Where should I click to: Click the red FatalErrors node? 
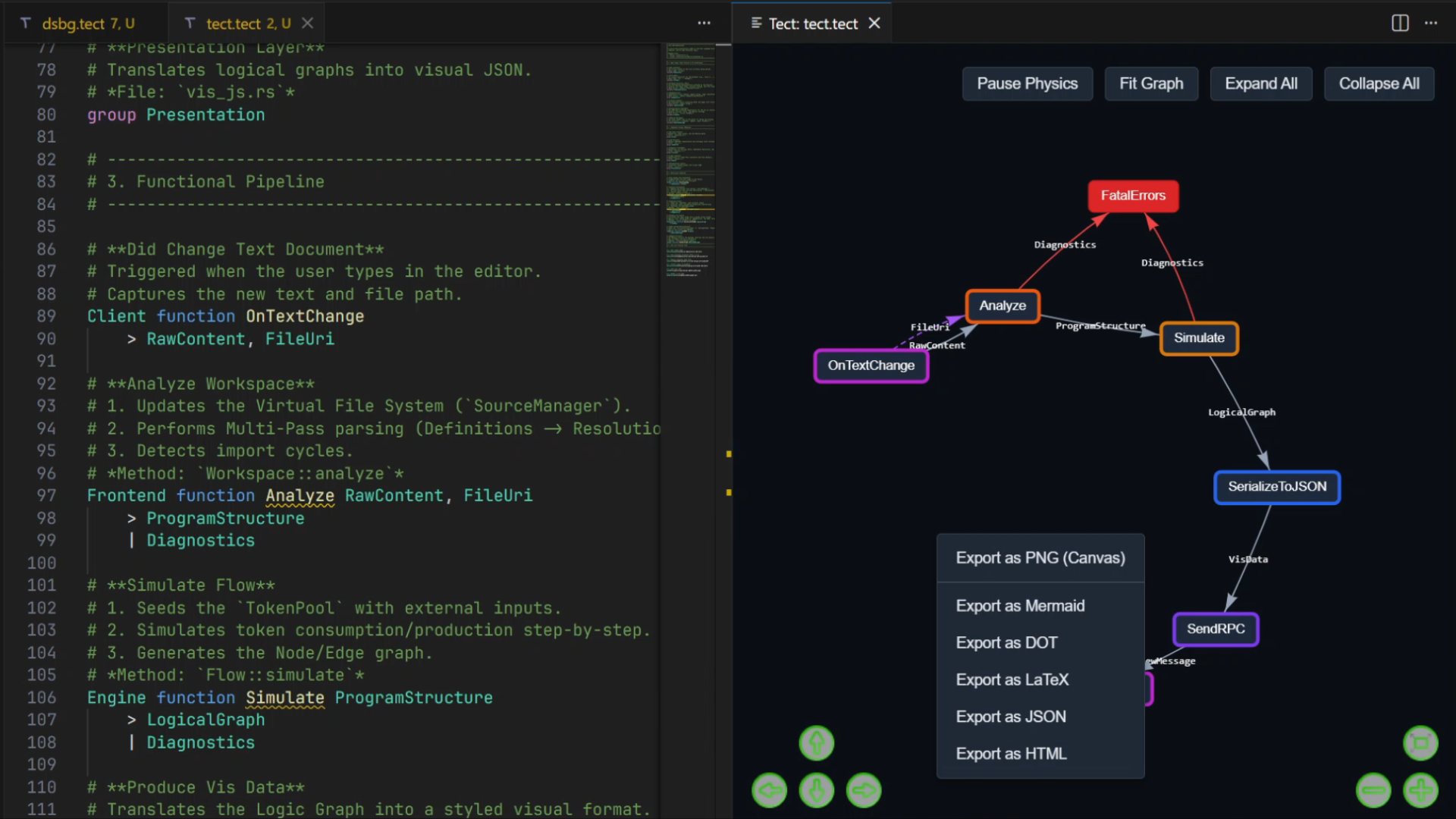coord(1132,196)
